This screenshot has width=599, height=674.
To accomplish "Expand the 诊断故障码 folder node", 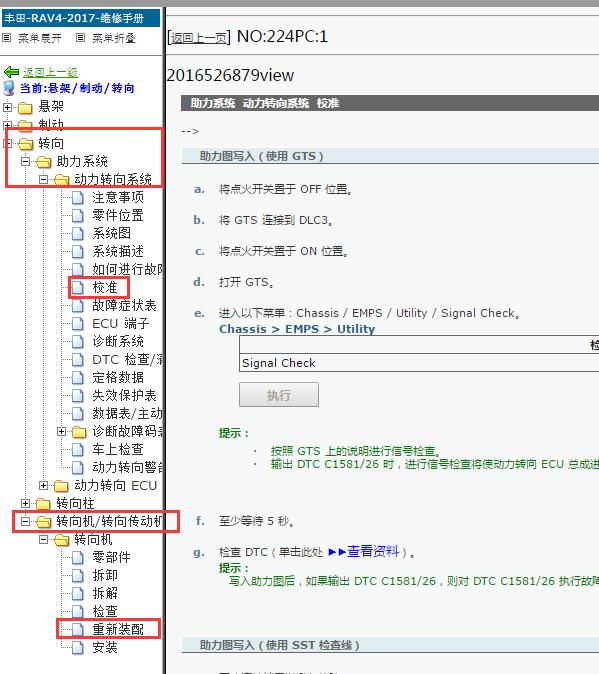I will [x=61, y=431].
